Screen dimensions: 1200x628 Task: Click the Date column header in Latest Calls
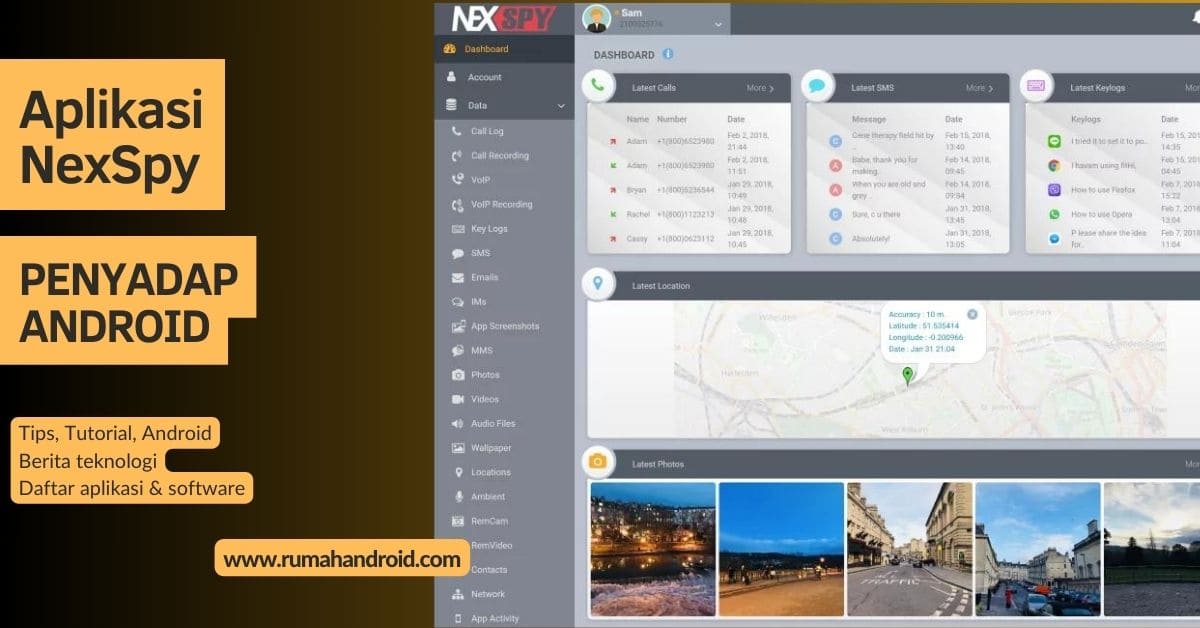[735, 119]
